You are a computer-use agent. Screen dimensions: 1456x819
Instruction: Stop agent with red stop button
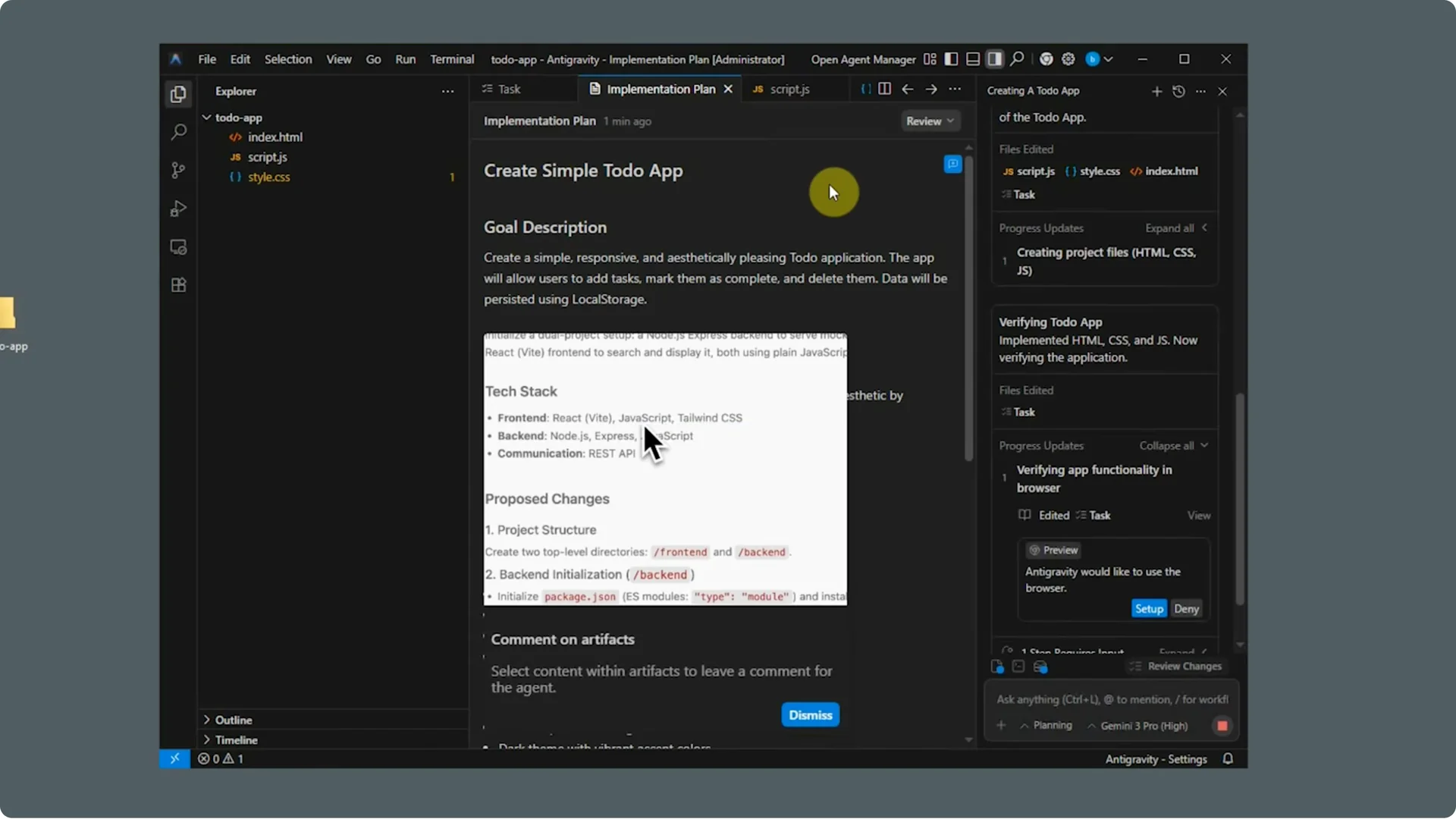pyautogui.click(x=1222, y=726)
